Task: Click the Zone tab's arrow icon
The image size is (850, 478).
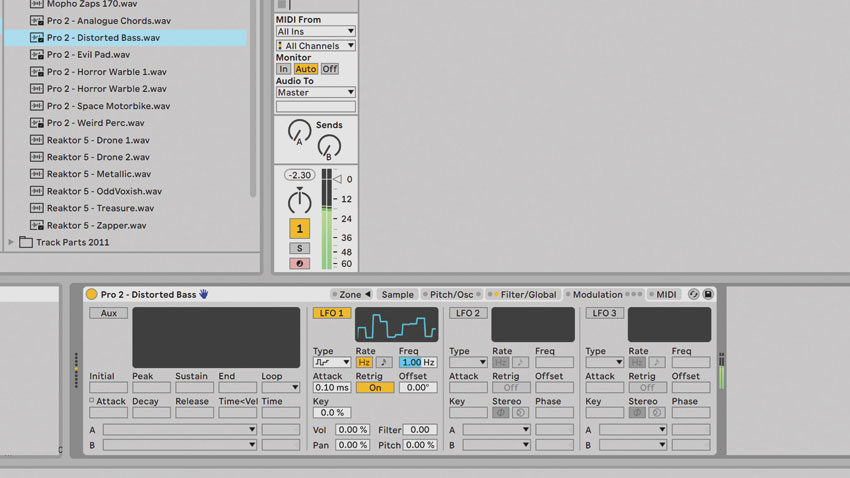Action: coord(368,294)
